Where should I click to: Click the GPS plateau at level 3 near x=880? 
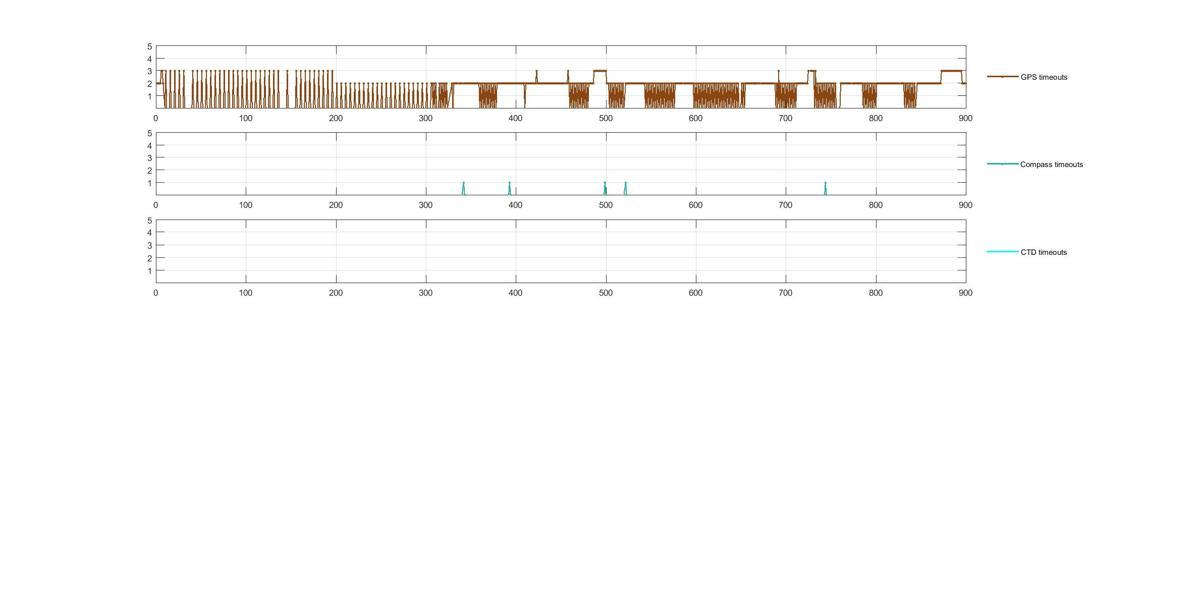pos(951,71)
